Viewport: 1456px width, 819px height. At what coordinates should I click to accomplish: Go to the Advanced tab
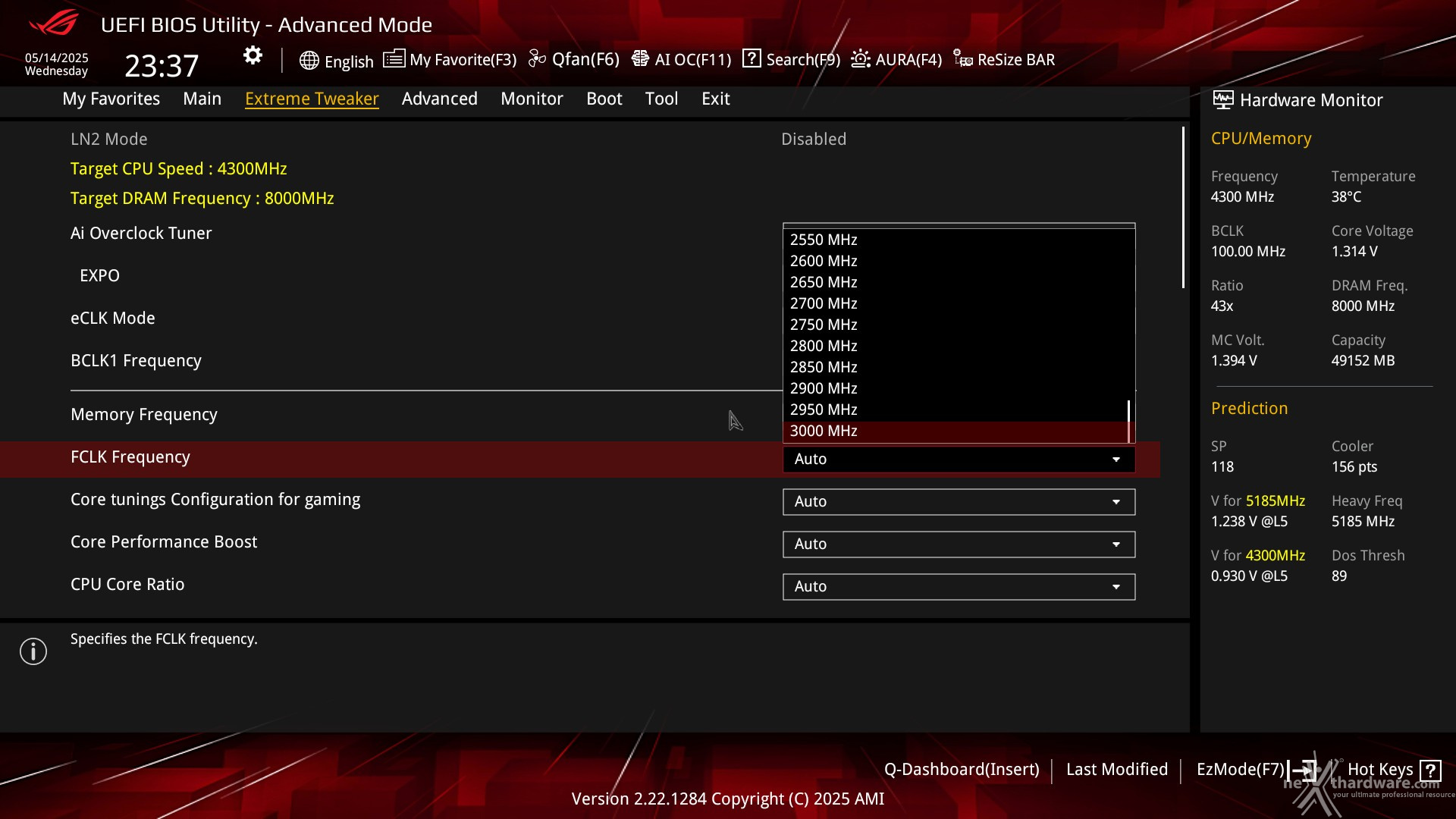(x=440, y=99)
